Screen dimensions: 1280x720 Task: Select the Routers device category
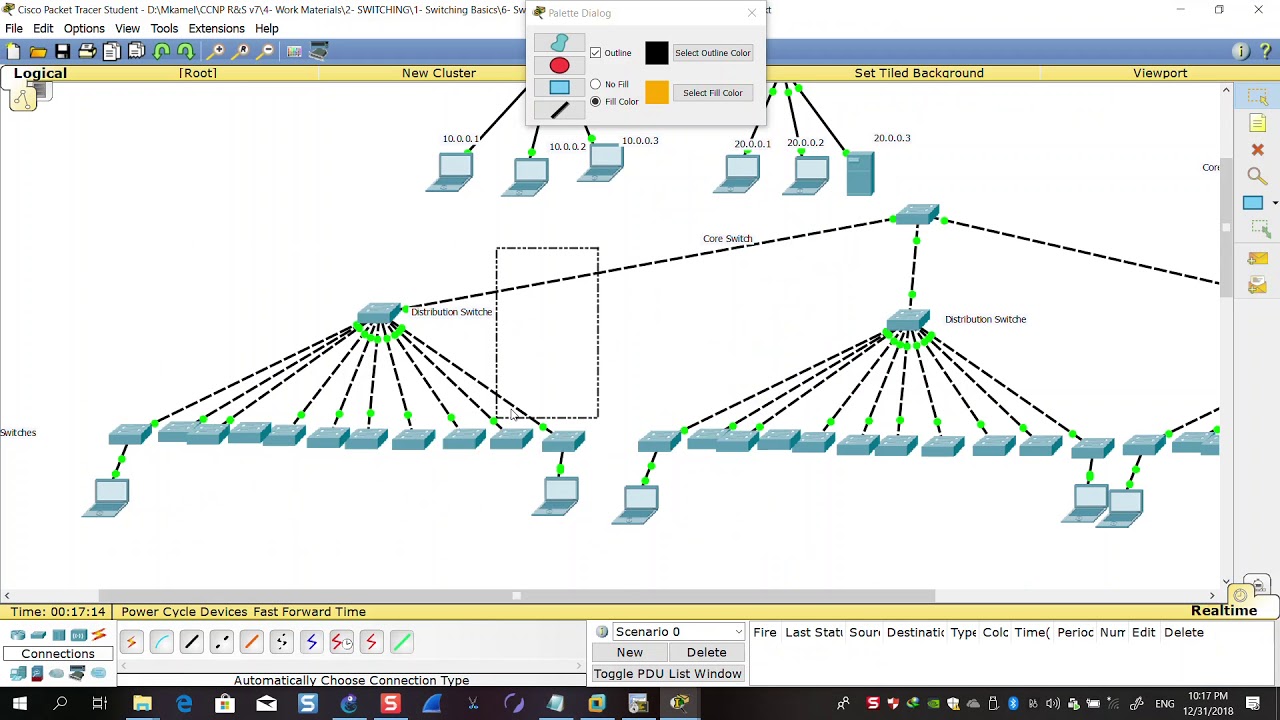click(18, 635)
